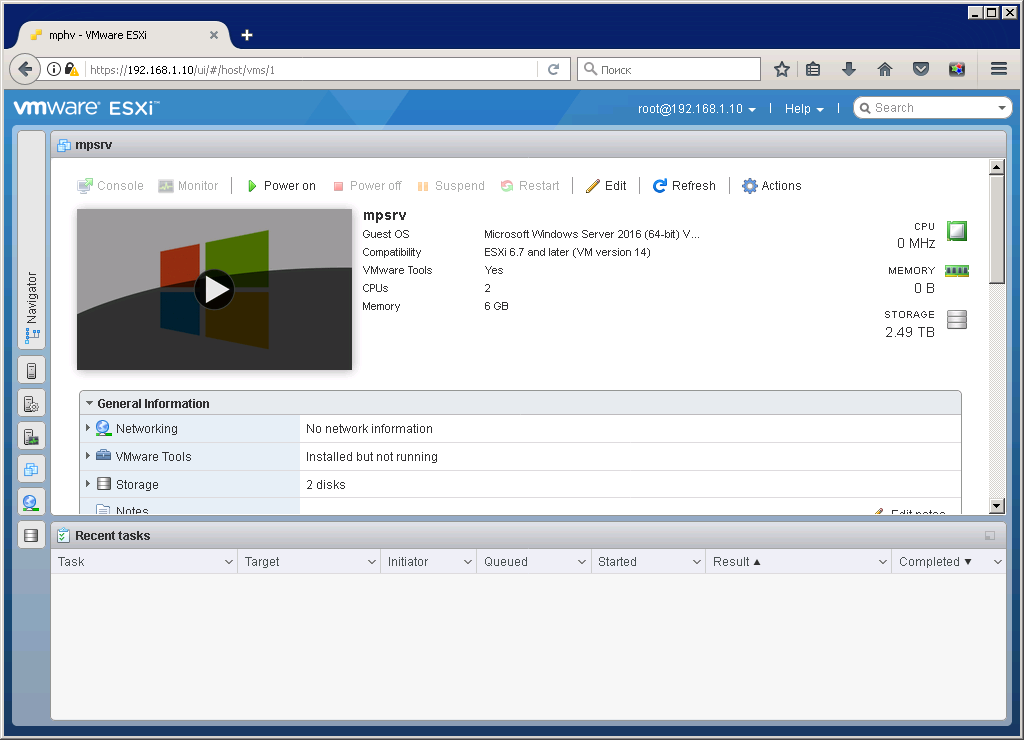Refresh the VM page

pyautogui.click(x=684, y=186)
